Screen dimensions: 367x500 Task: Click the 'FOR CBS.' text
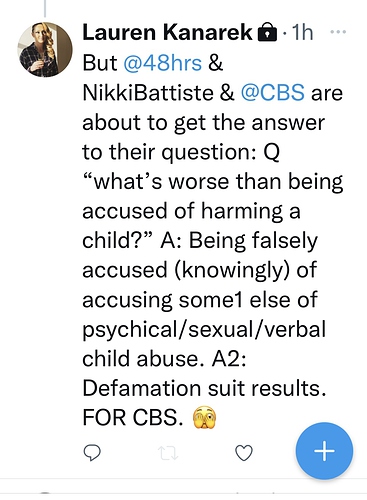[132, 417]
